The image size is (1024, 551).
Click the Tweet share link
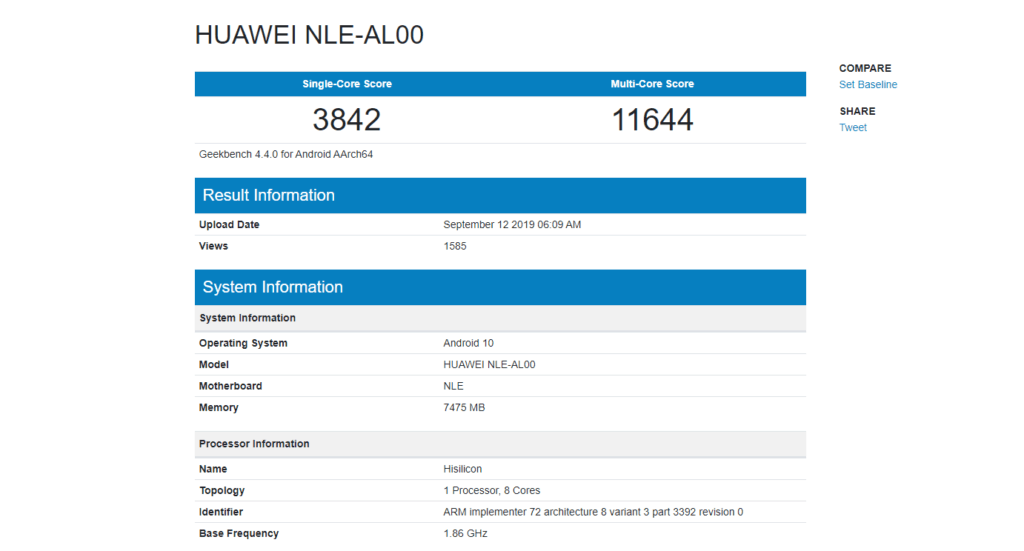[x=852, y=128]
